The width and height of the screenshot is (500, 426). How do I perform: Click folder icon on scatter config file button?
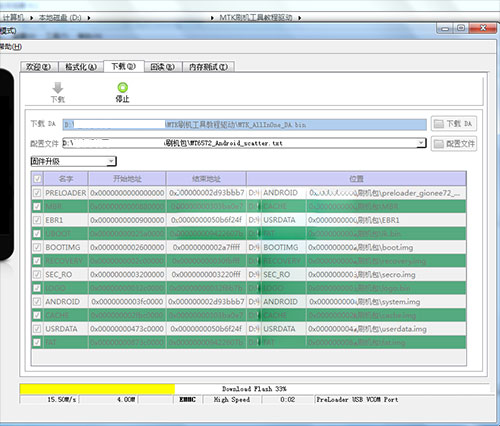[x=439, y=144]
